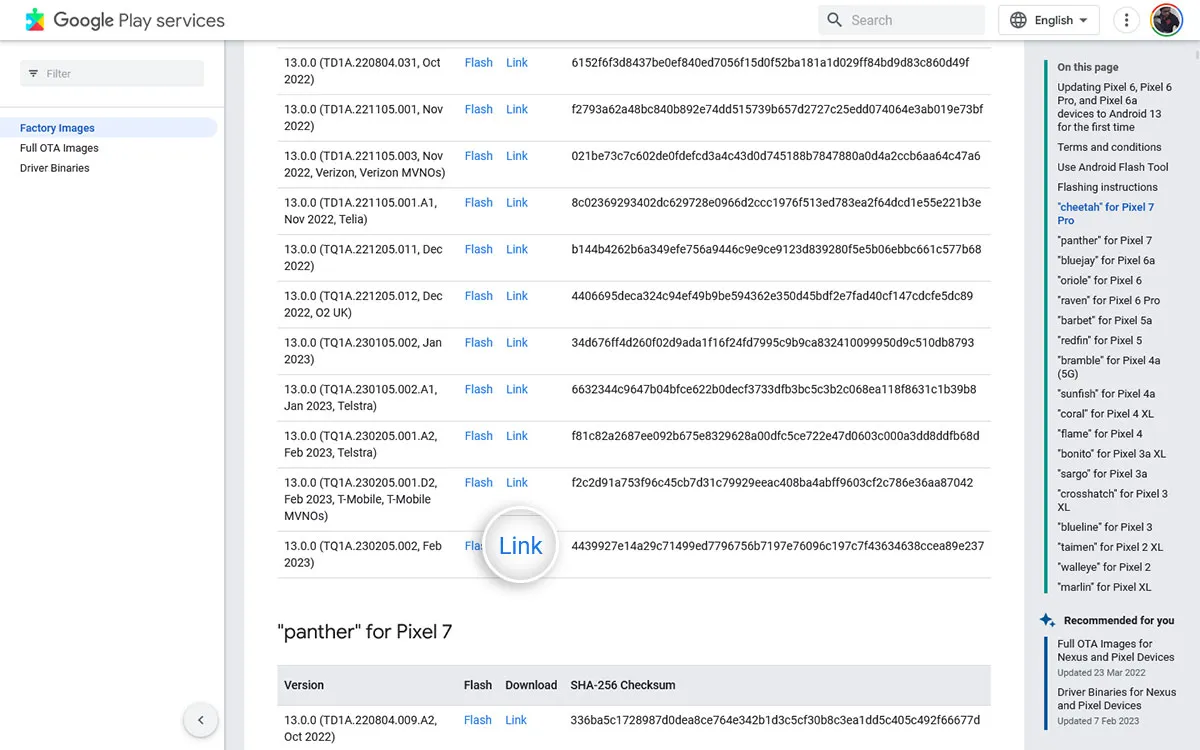1200x750 pixels.
Task: Open Full OTA Images sidebar item
Action: (59, 148)
